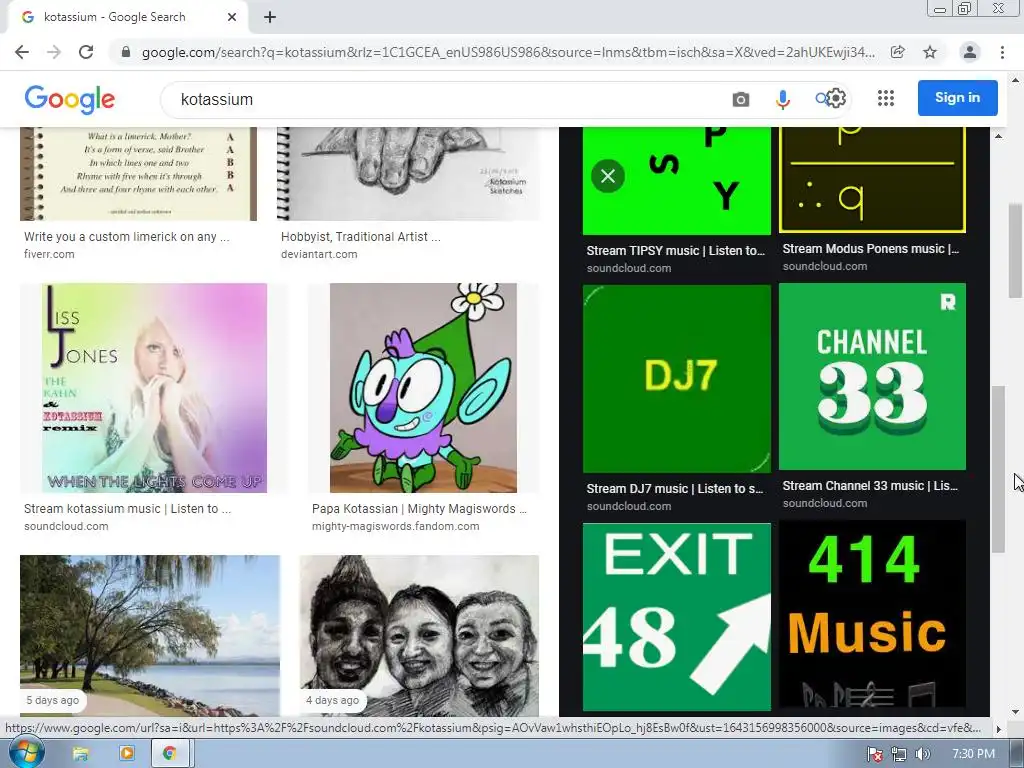Click the '5 days ago' badge
Image resolution: width=1024 pixels, height=768 pixels.
[x=52, y=700]
